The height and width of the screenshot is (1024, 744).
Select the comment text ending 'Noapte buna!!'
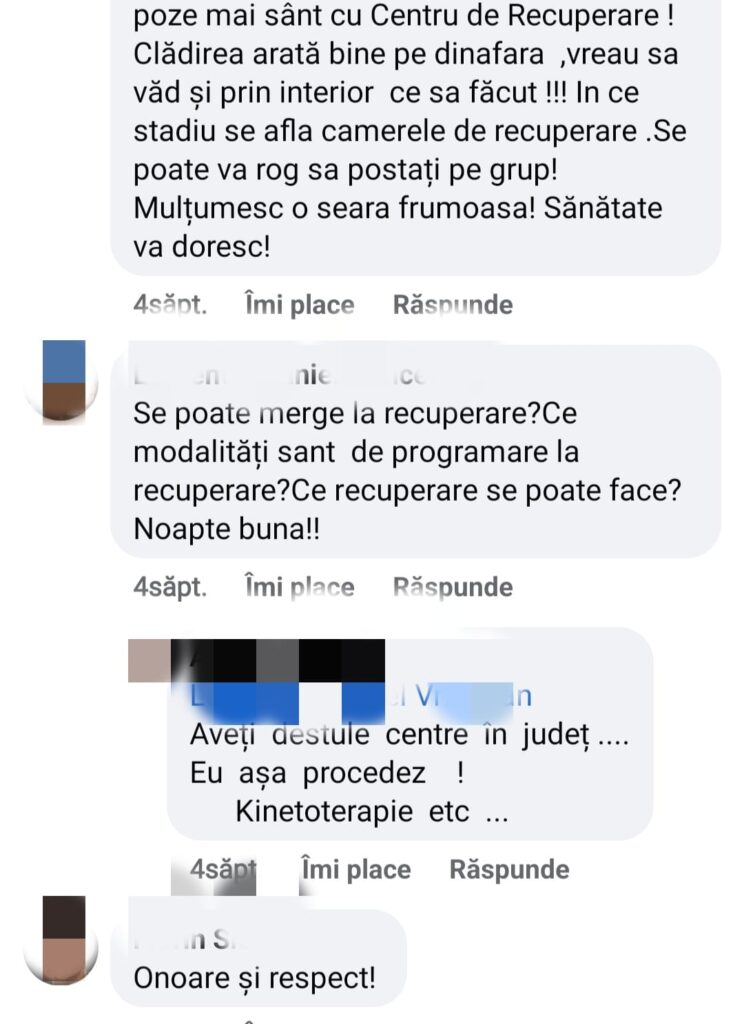point(407,471)
